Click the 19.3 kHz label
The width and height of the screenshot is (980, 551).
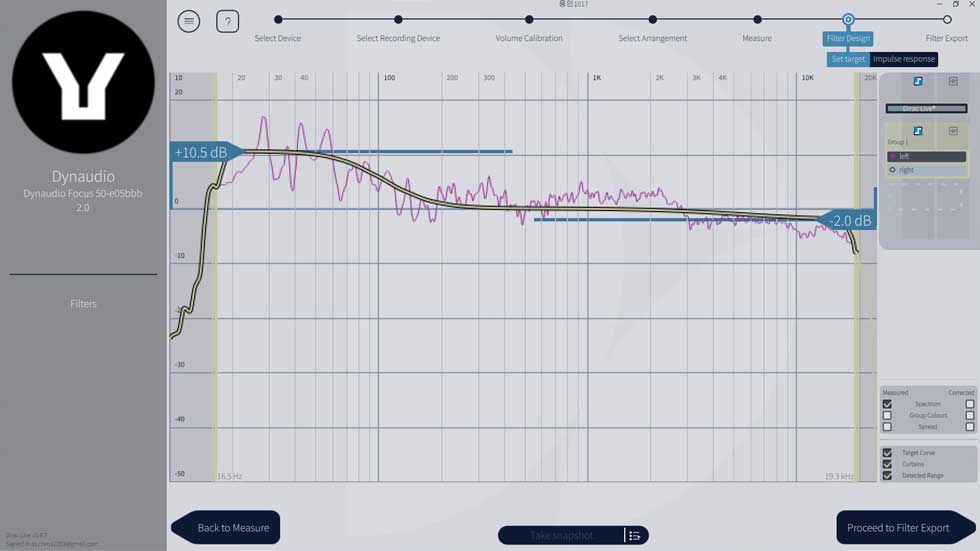point(839,476)
